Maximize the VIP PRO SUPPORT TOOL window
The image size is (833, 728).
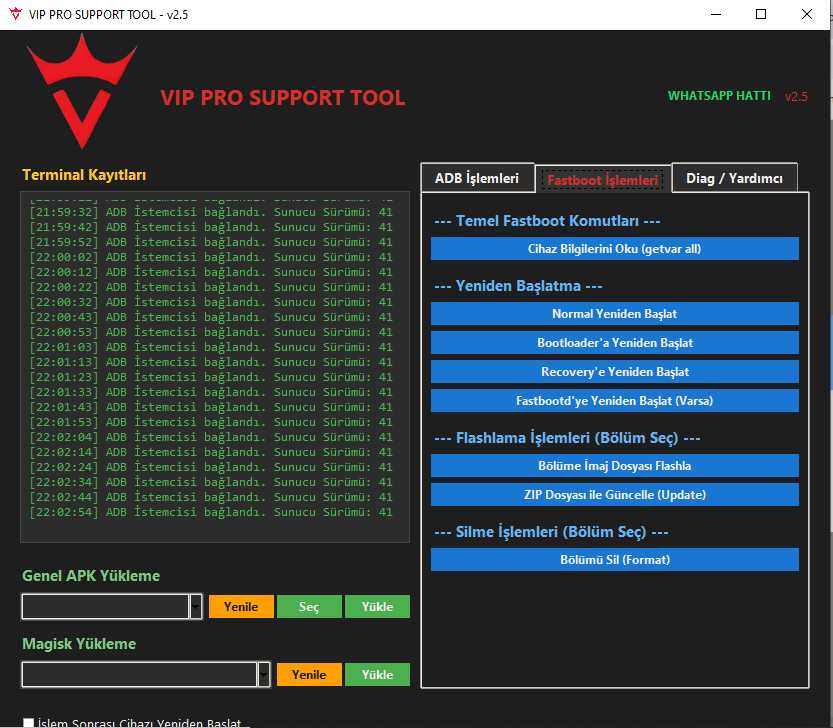coord(761,14)
